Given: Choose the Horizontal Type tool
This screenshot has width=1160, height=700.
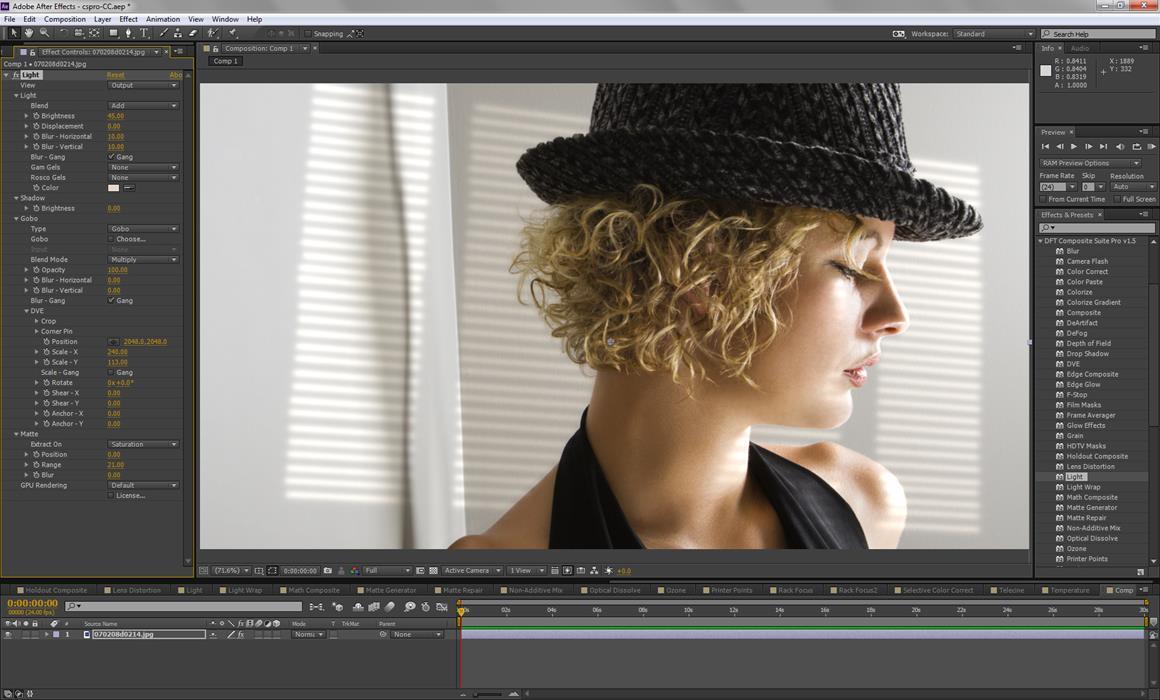Looking at the screenshot, I should click(x=145, y=33).
